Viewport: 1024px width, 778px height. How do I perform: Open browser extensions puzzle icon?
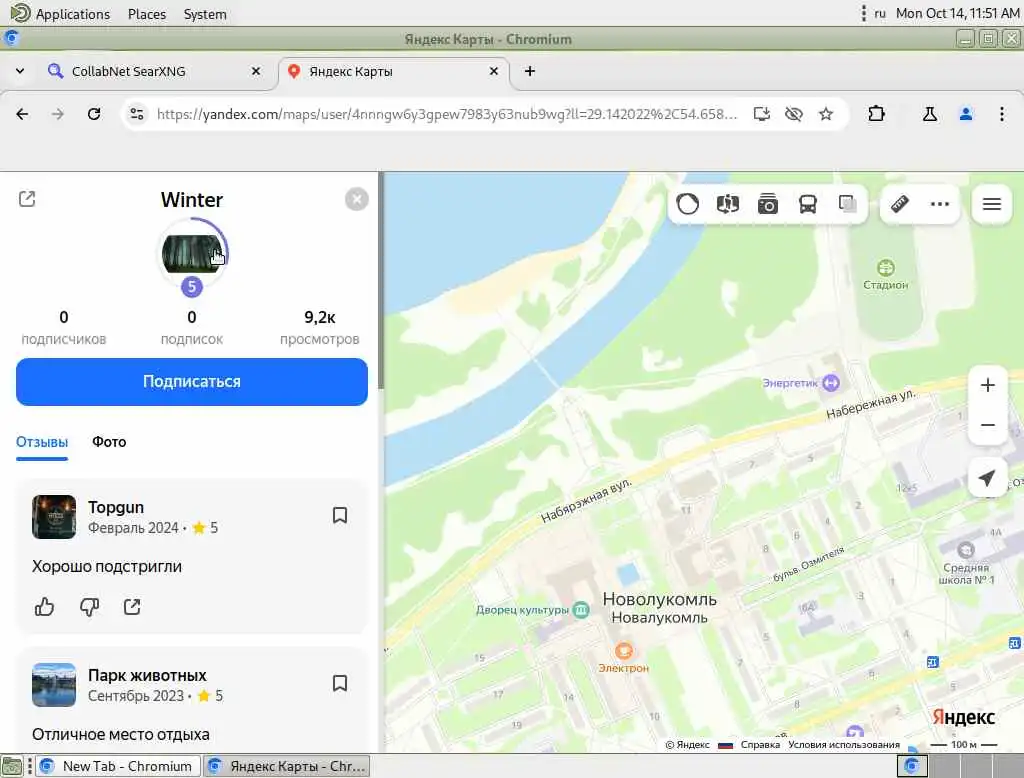coord(876,114)
